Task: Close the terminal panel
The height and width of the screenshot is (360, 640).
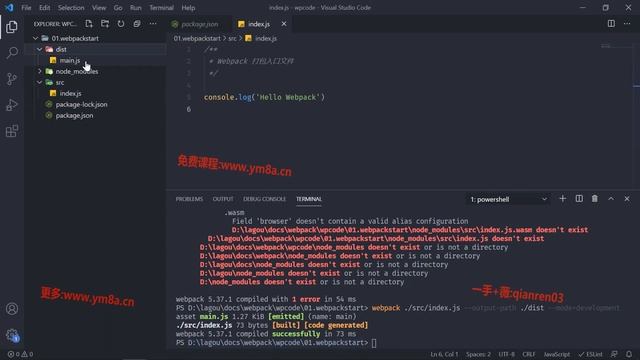Action: click(x=627, y=199)
